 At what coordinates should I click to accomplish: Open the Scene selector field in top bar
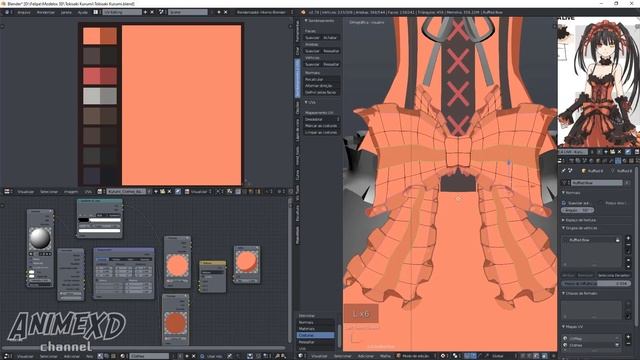tap(188, 12)
